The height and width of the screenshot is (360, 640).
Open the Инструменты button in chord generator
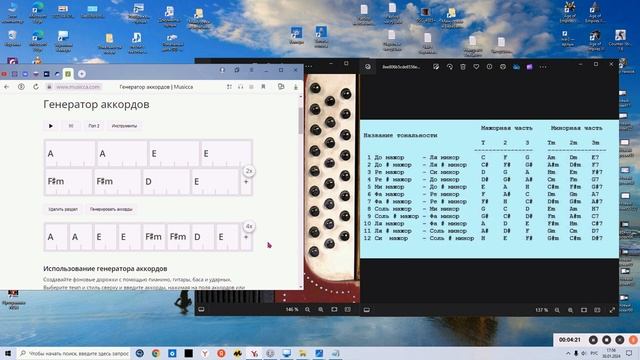pos(124,126)
